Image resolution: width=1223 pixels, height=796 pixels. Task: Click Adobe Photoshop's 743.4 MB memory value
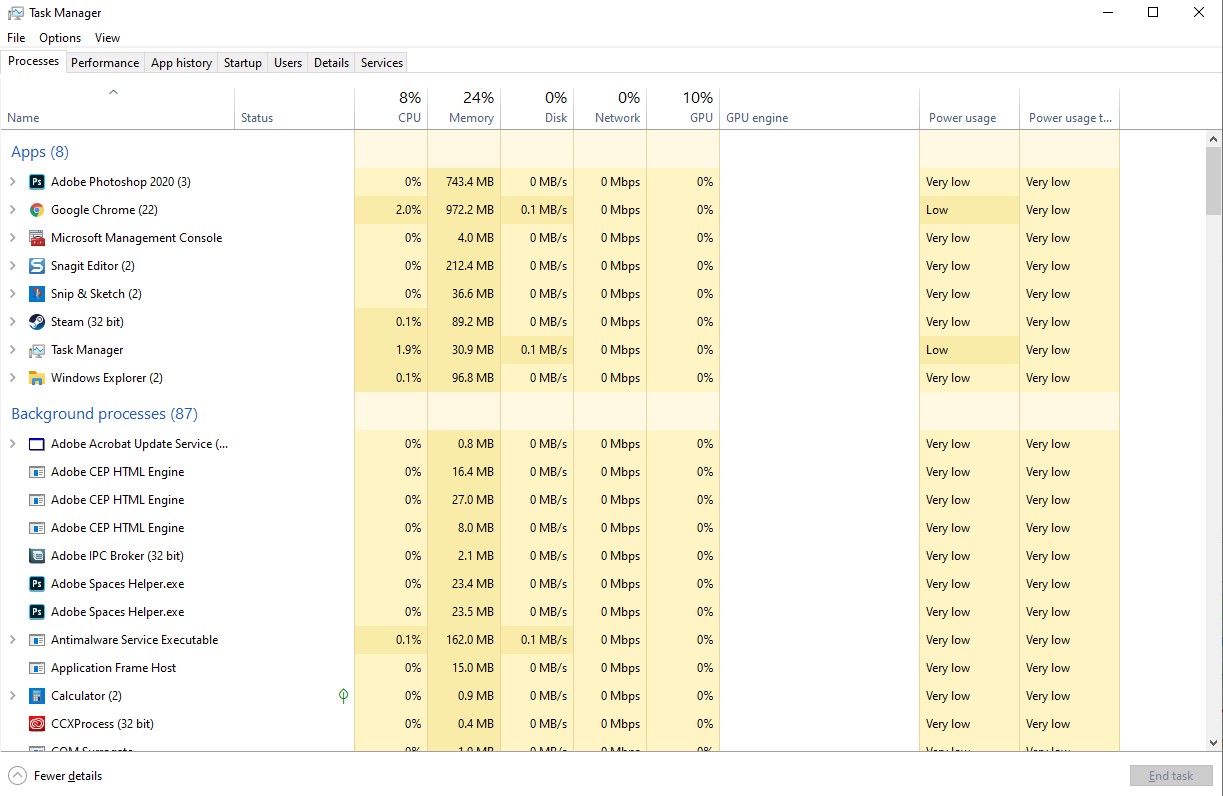[470, 182]
